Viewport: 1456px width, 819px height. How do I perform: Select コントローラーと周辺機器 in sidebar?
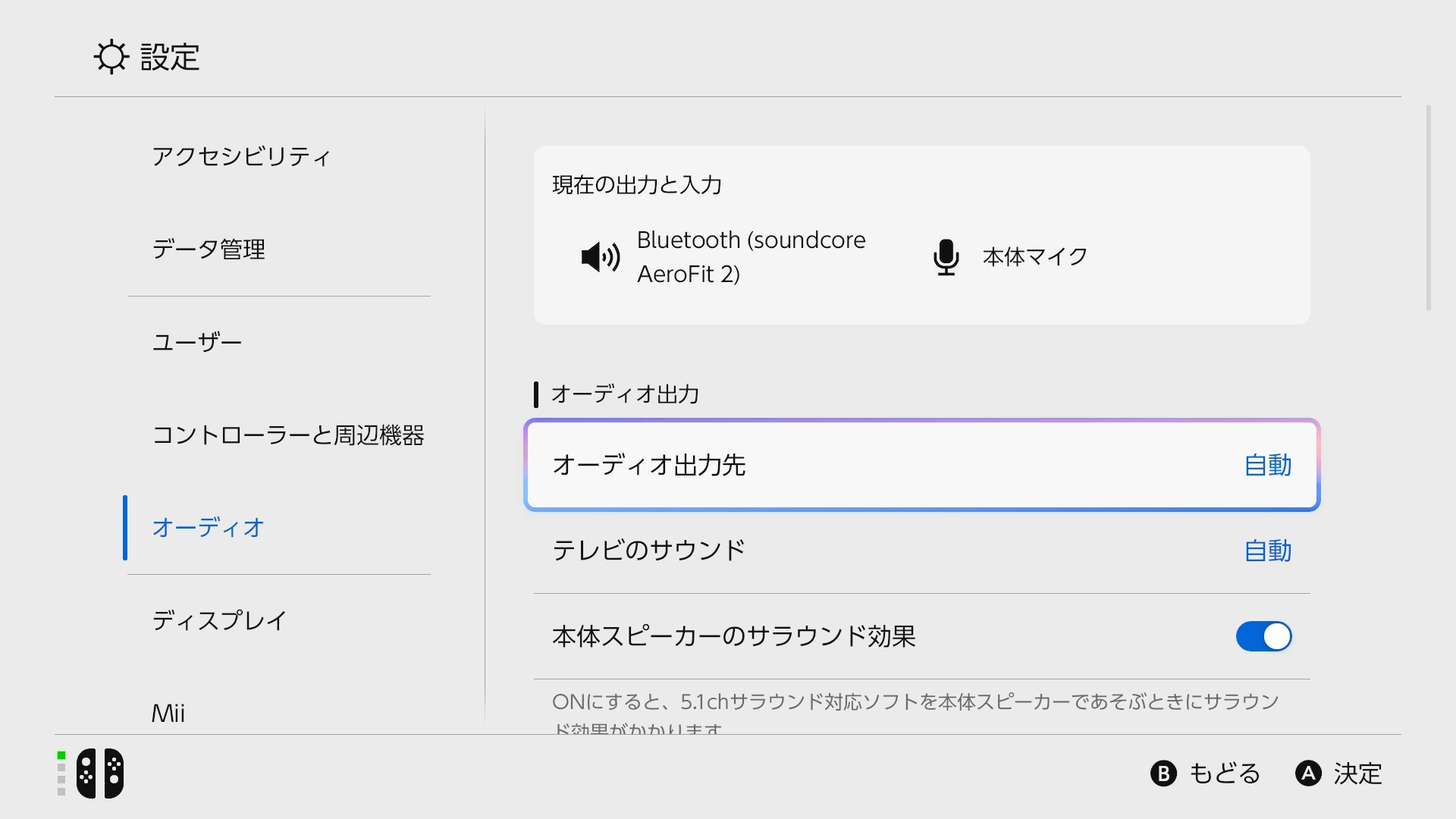[x=288, y=435]
